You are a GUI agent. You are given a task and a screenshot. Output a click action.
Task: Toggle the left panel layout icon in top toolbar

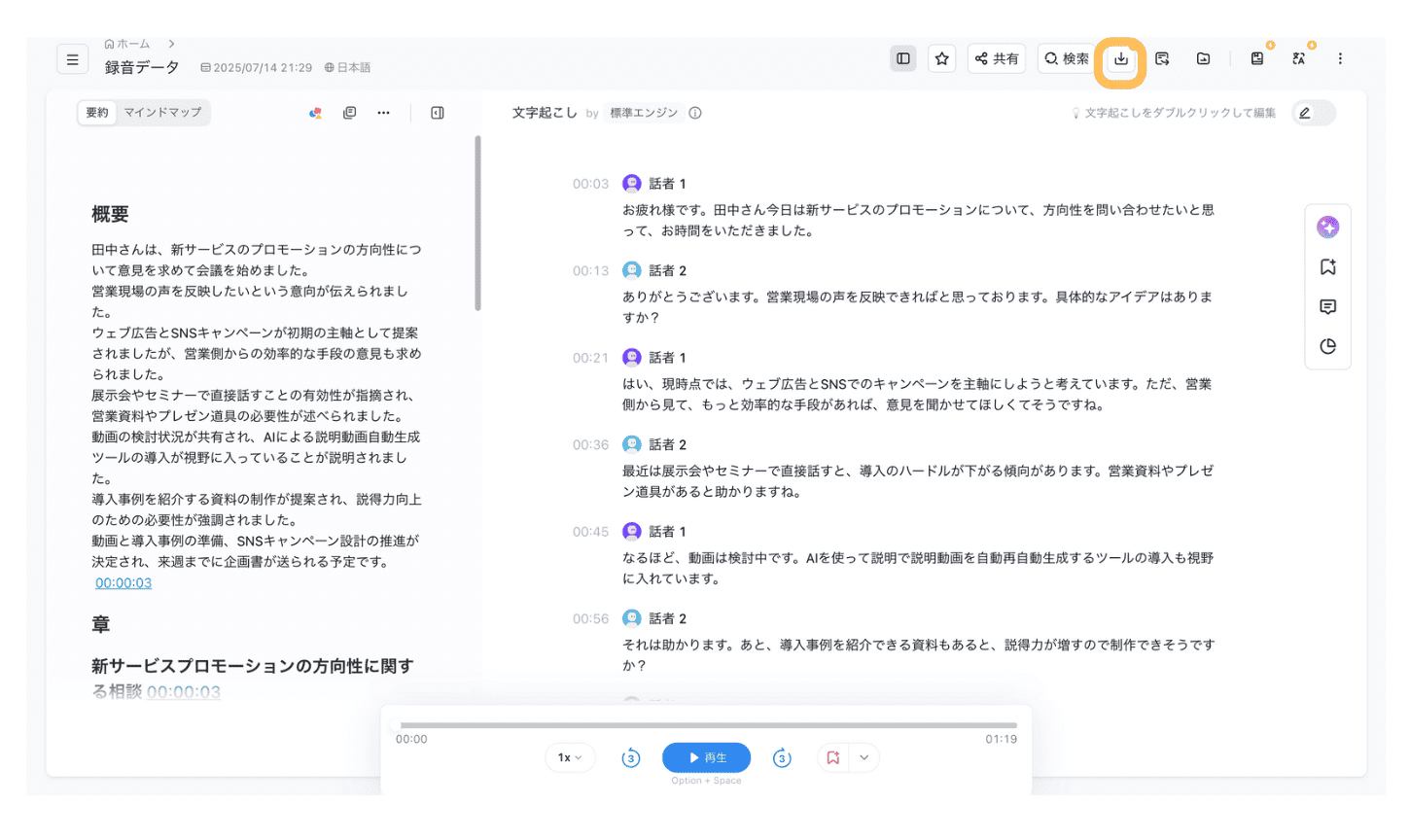point(903,58)
